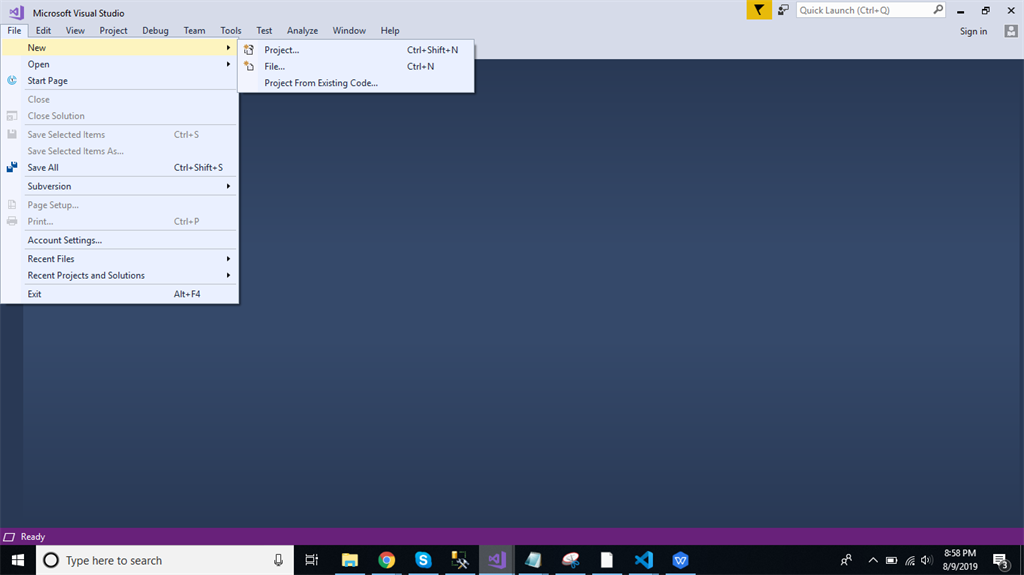Open the tools app icon next to Skype
Image resolution: width=1024 pixels, height=575 pixels.
[460, 560]
